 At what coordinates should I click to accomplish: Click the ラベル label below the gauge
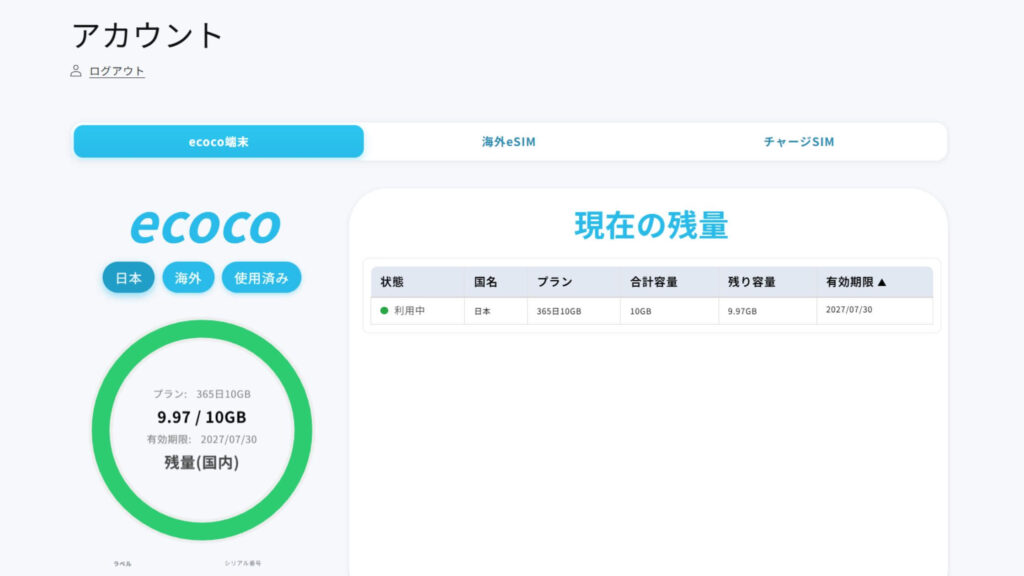tap(122, 564)
